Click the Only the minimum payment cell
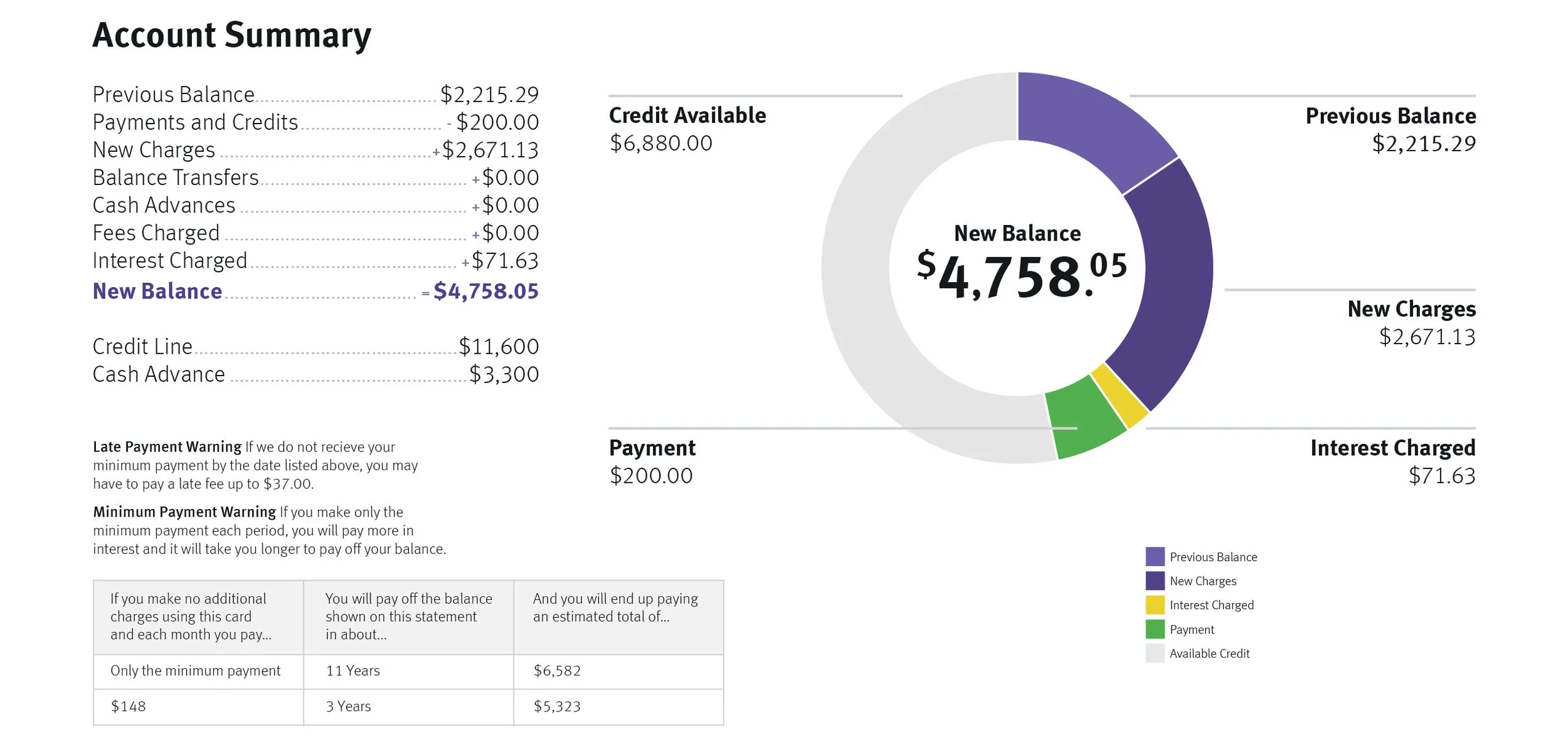1568x753 pixels. click(196, 671)
